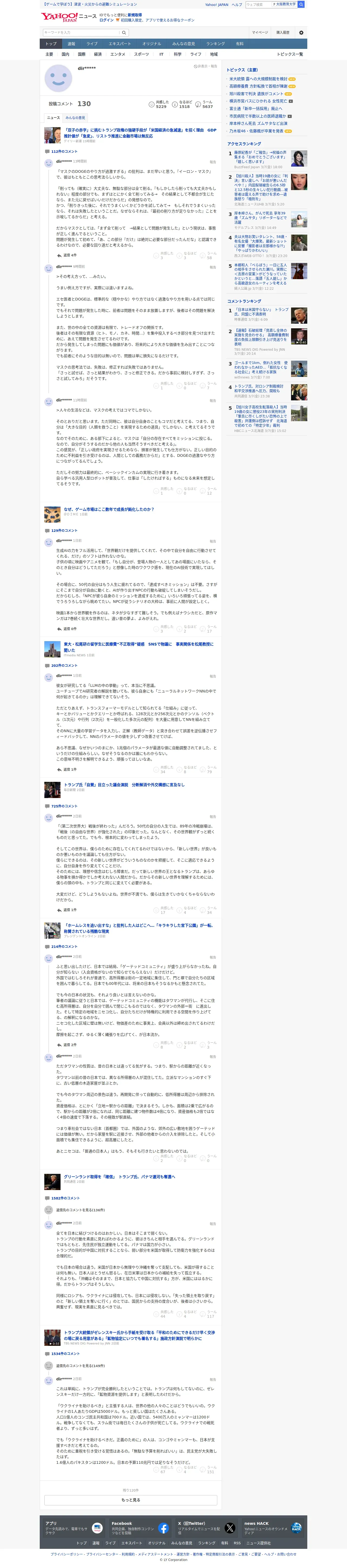Click the comment bubble icon beside 202件のコメント
This screenshot has height=1568, width=347.
tap(47, 666)
